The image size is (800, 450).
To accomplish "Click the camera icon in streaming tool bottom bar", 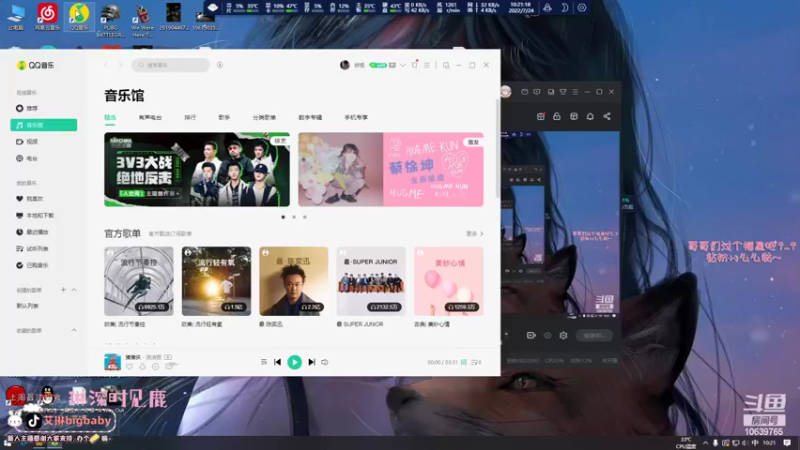I will click(x=531, y=336).
